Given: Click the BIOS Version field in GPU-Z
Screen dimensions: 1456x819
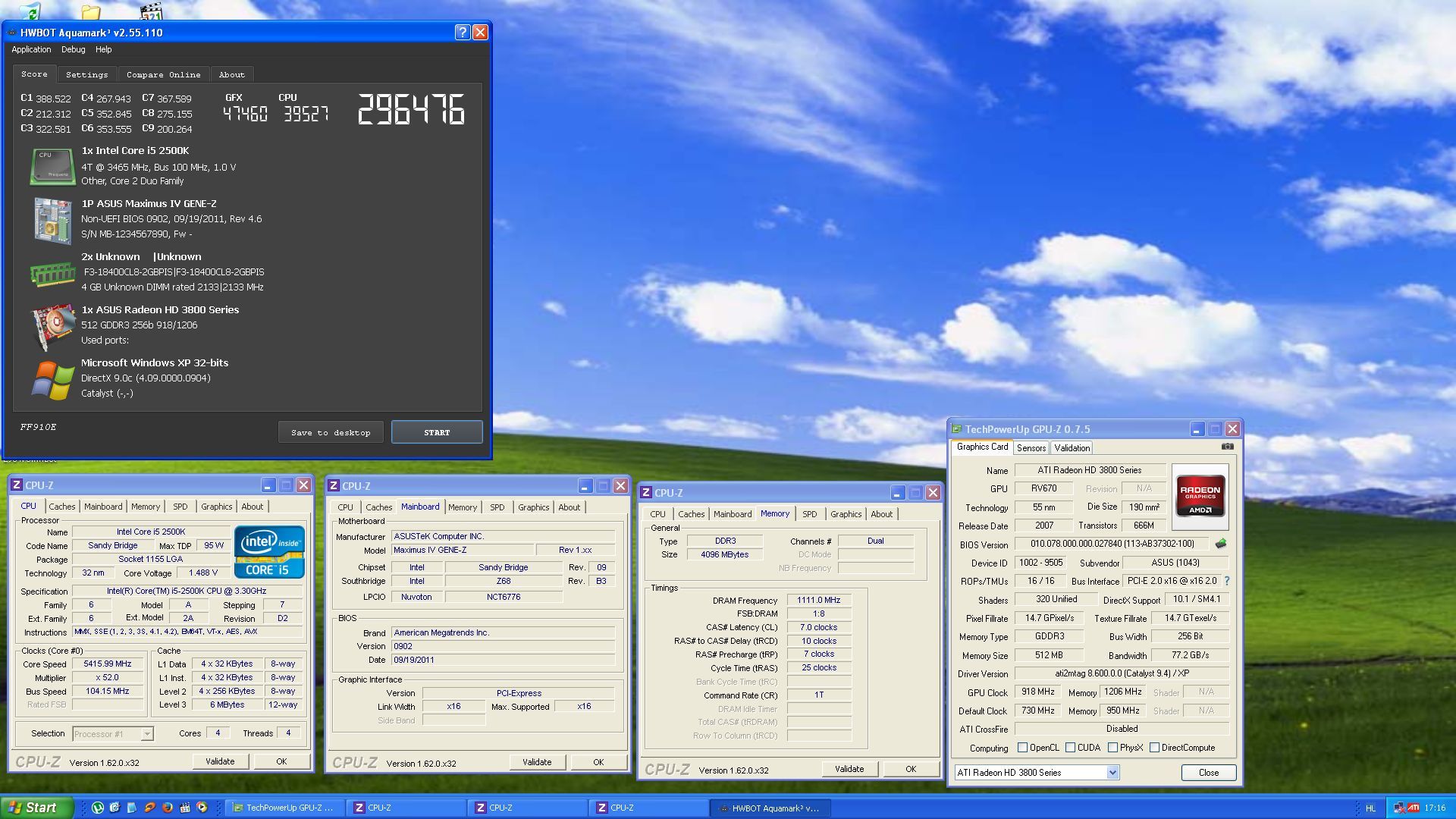Looking at the screenshot, I should 1112,544.
